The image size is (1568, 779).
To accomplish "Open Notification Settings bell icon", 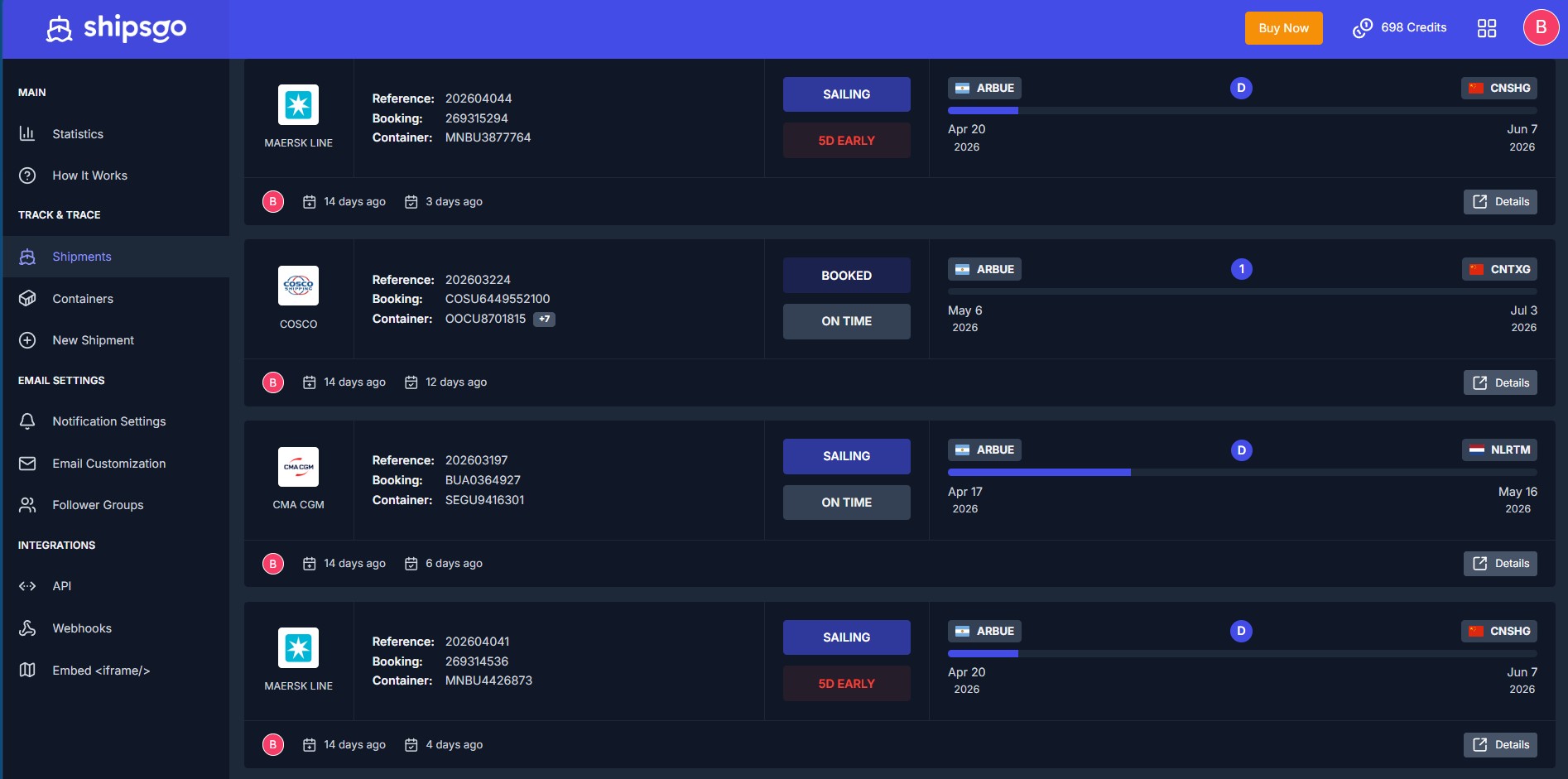I will (x=27, y=421).
